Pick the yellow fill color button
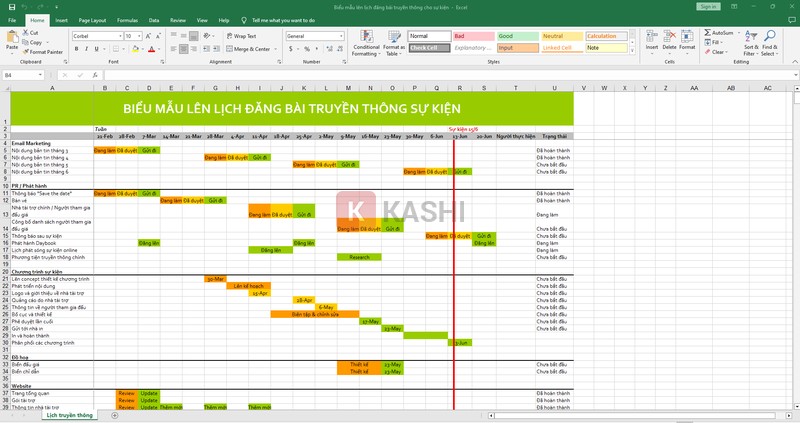The height and width of the screenshot is (423, 800). point(135,49)
